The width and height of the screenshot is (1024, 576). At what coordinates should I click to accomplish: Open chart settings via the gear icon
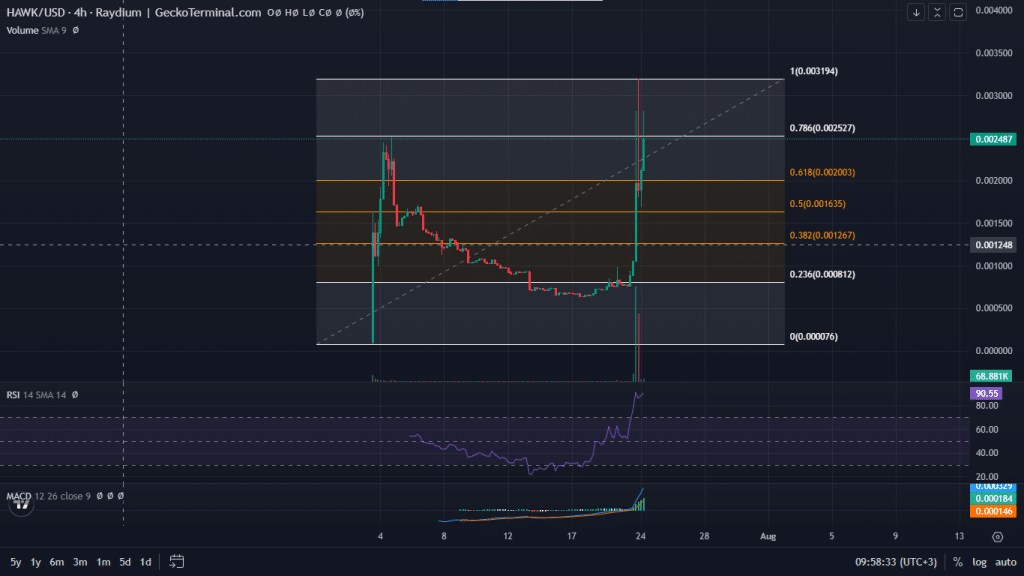click(997, 537)
